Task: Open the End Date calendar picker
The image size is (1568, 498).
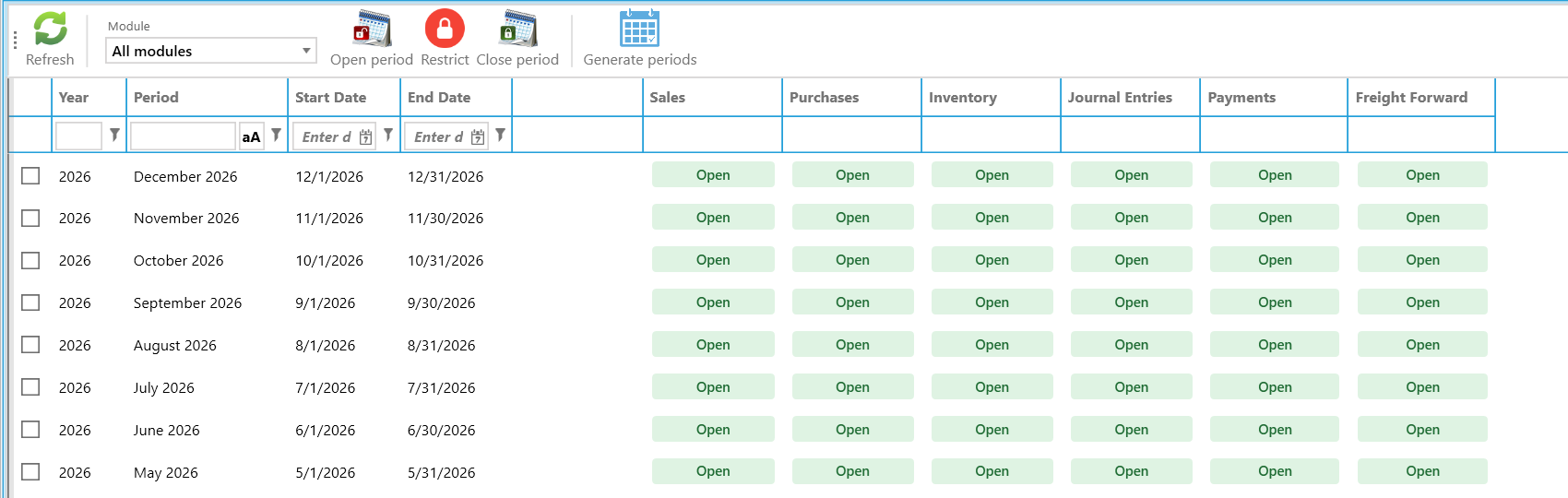Action: 478,136
